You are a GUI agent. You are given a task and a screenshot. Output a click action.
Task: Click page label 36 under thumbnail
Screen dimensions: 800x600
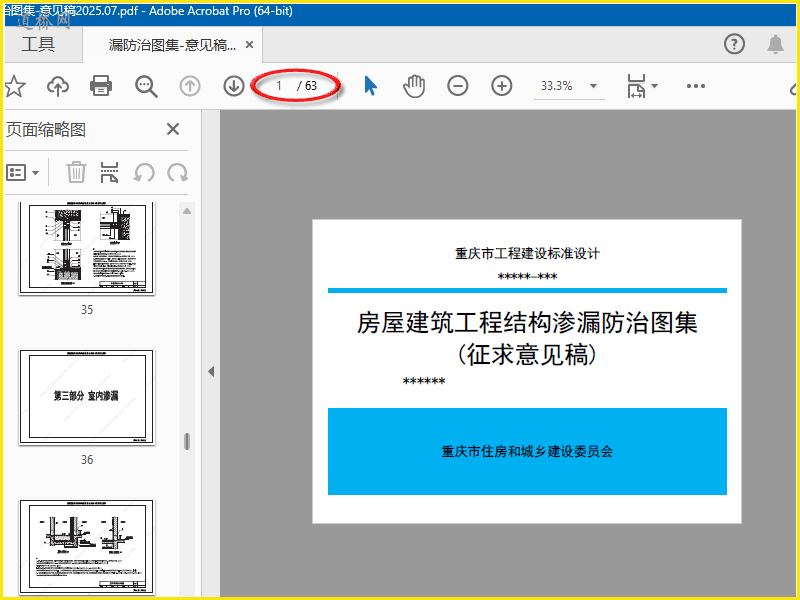point(87,460)
